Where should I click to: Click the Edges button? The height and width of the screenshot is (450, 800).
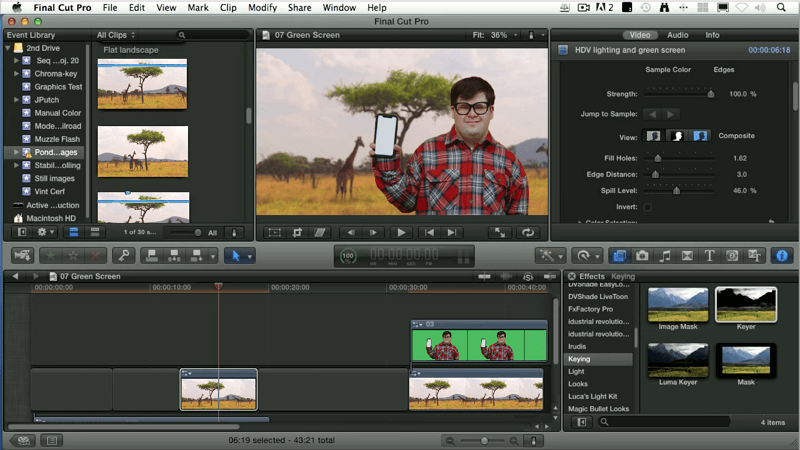click(x=723, y=69)
